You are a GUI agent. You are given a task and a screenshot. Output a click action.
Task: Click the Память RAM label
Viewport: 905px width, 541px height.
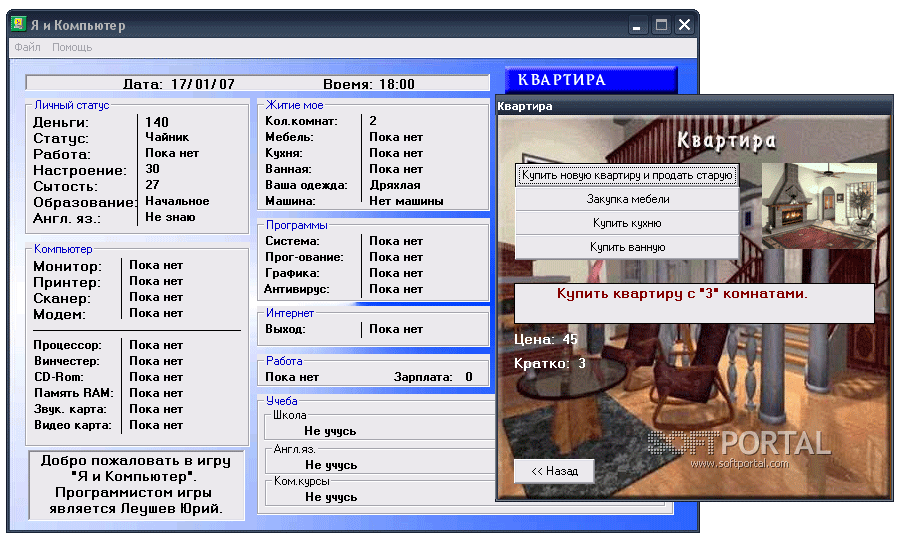[x=73, y=393]
